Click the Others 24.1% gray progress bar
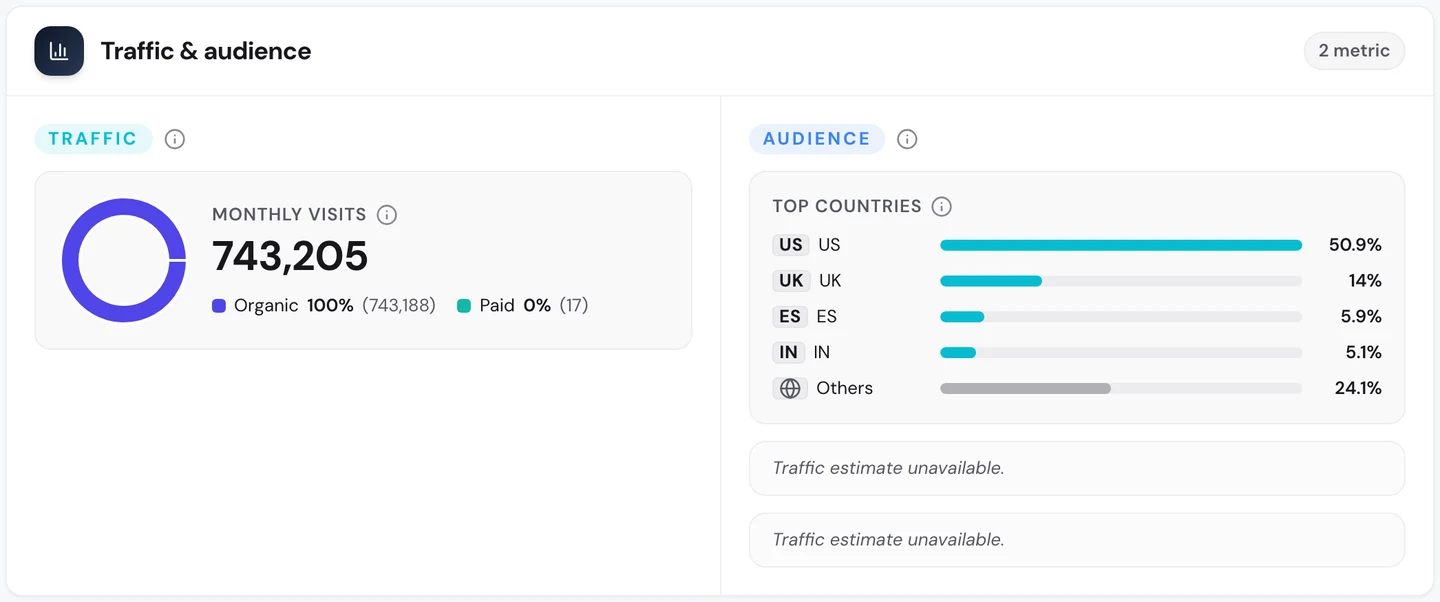The height and width of the screenshot is (602, 1440). tap(1121, 388)
